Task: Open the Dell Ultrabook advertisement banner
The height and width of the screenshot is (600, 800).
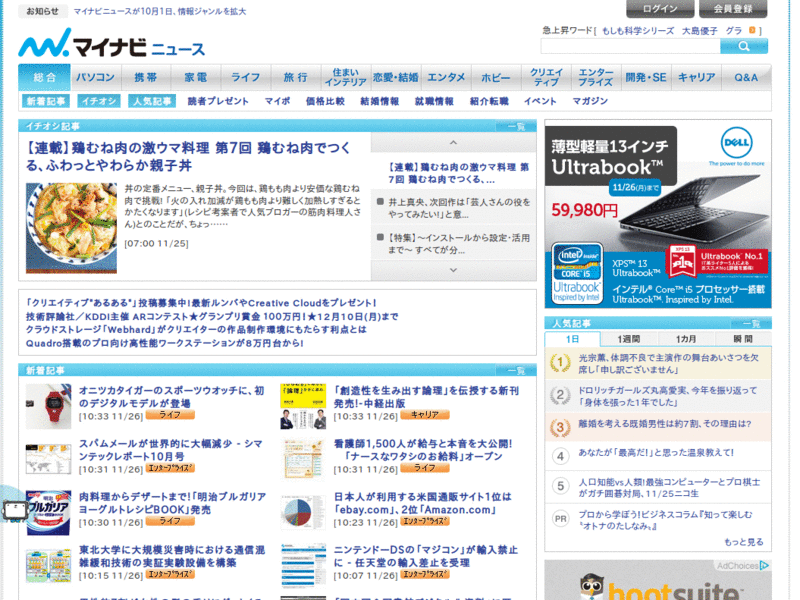Action: pos(658,214)
